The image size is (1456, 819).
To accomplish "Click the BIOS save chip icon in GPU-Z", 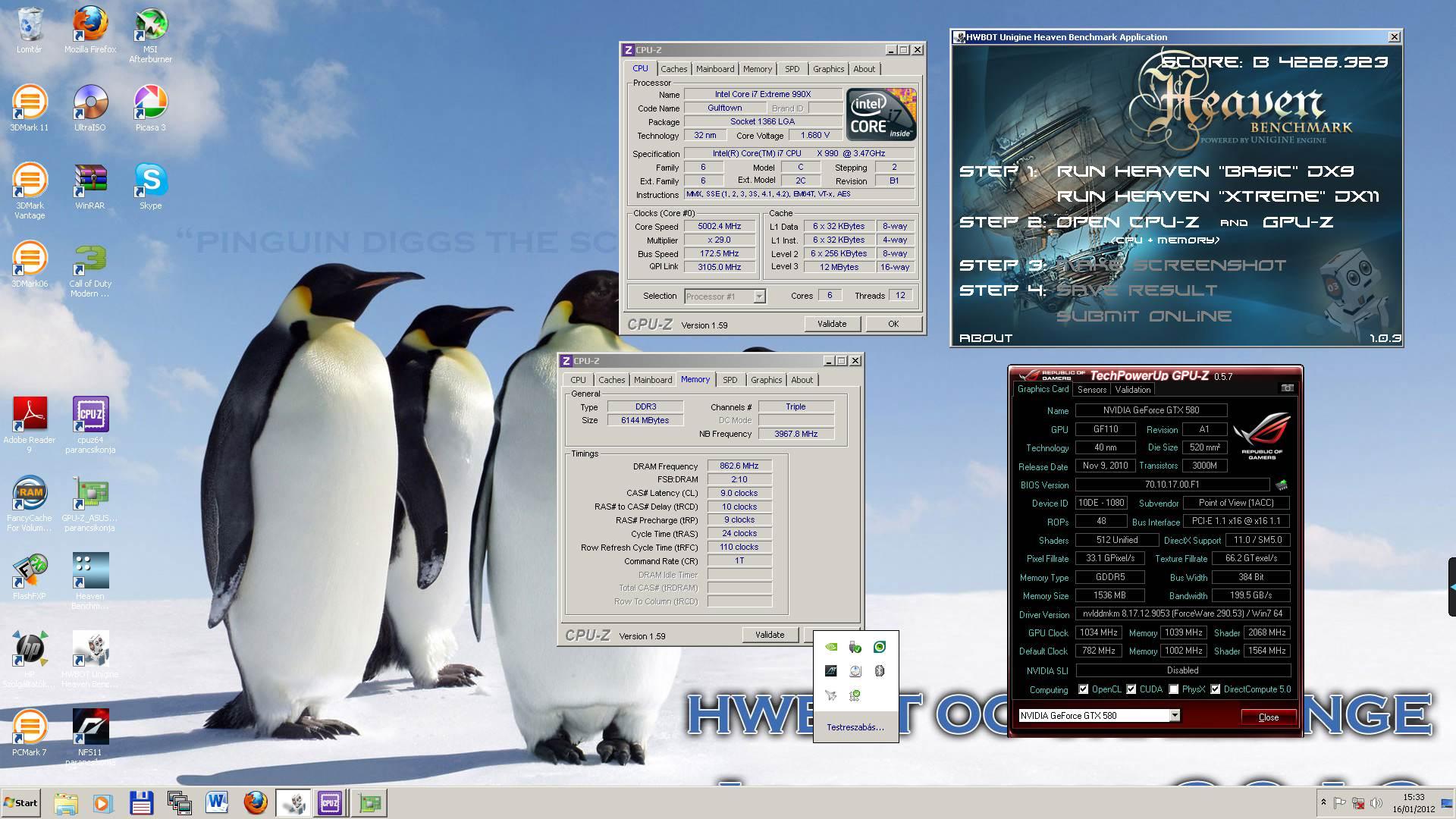I will pos(1282,485).
